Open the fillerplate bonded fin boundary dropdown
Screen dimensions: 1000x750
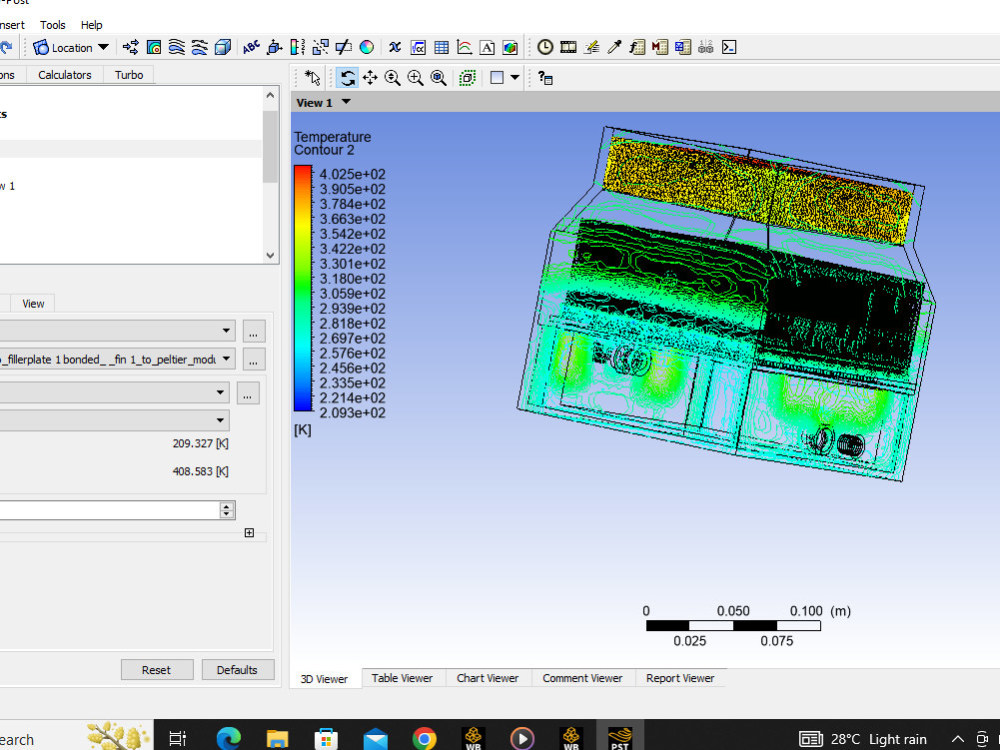(226, 359)
